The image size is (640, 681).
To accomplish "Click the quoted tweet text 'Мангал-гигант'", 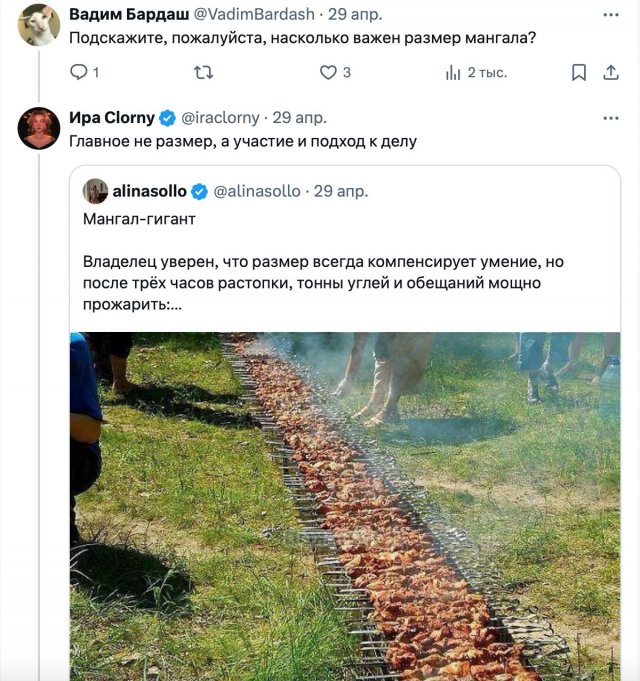I will 140,218.
